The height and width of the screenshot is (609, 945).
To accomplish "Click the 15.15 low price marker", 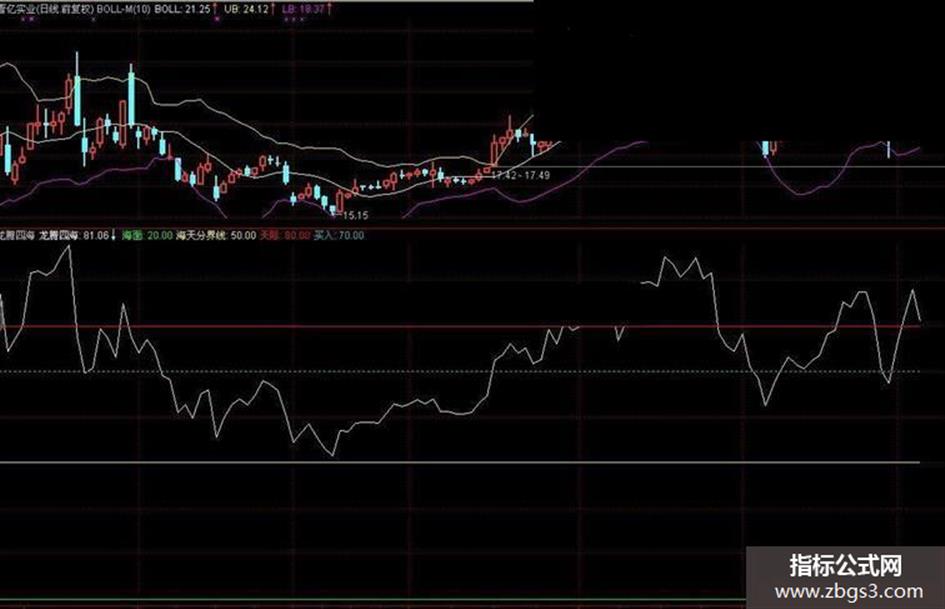I will (354, 215).
